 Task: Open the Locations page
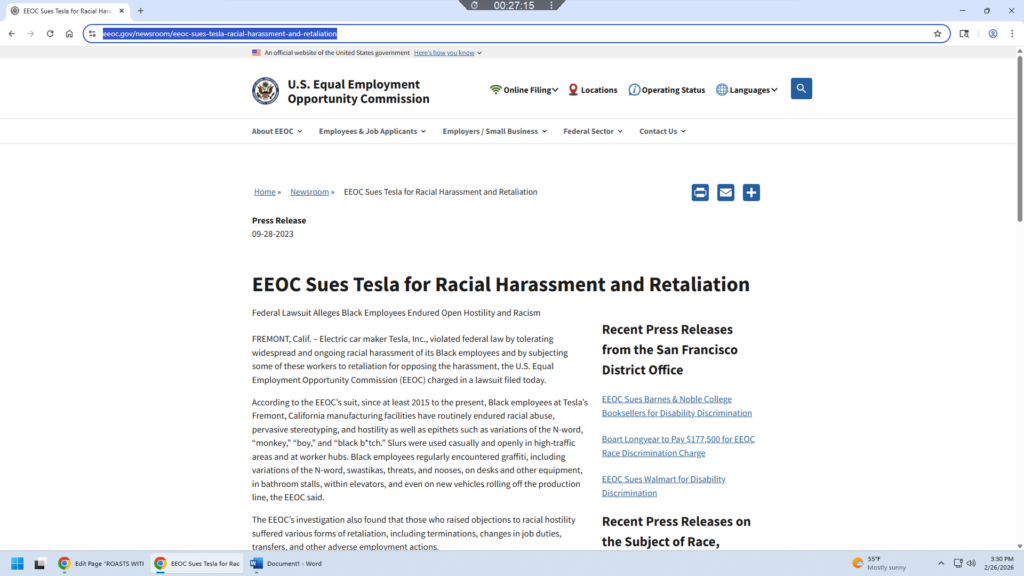coord(592,90)
